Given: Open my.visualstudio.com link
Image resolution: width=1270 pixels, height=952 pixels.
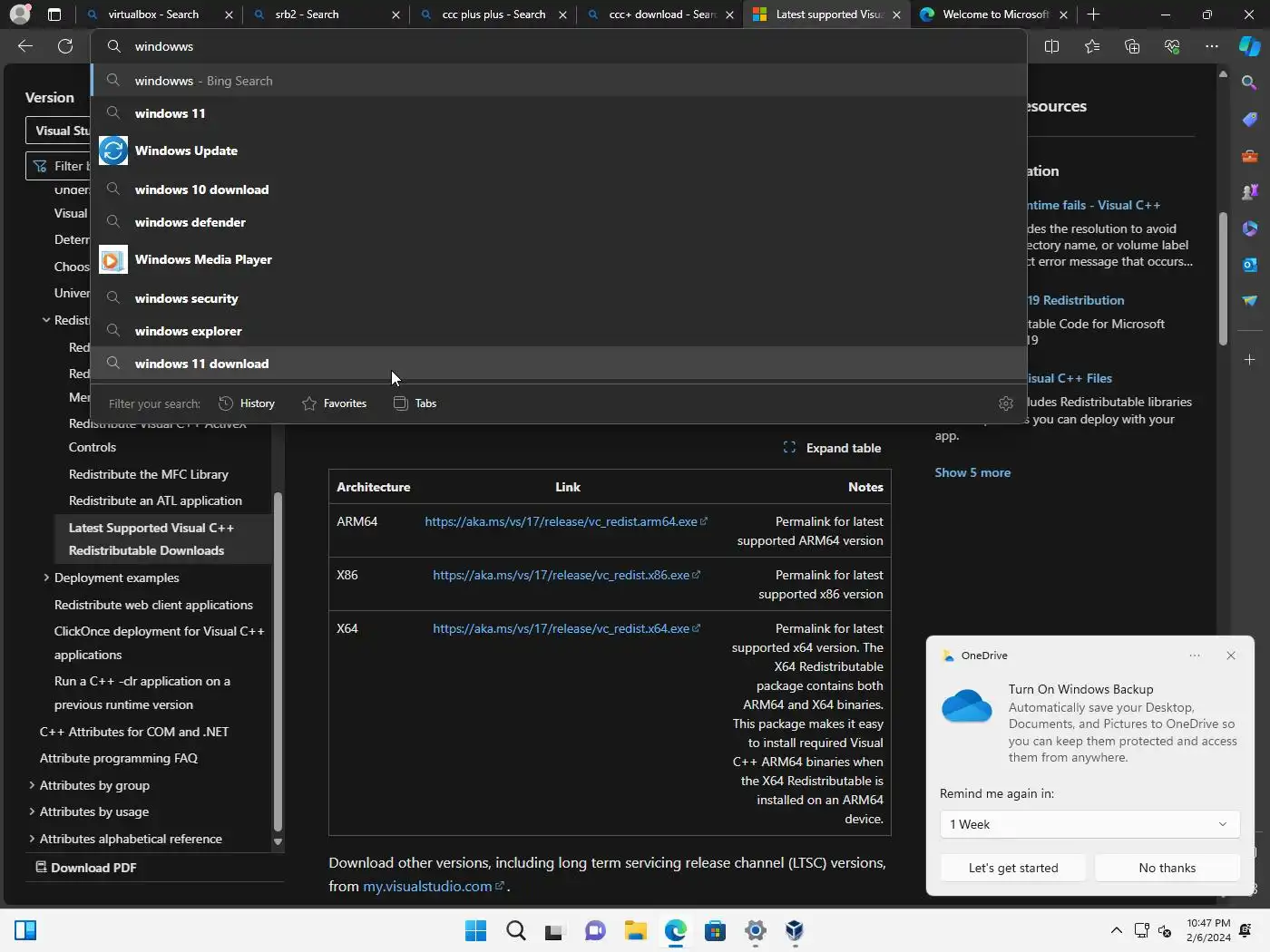Looking at the screenshot, I should (434, 886).
